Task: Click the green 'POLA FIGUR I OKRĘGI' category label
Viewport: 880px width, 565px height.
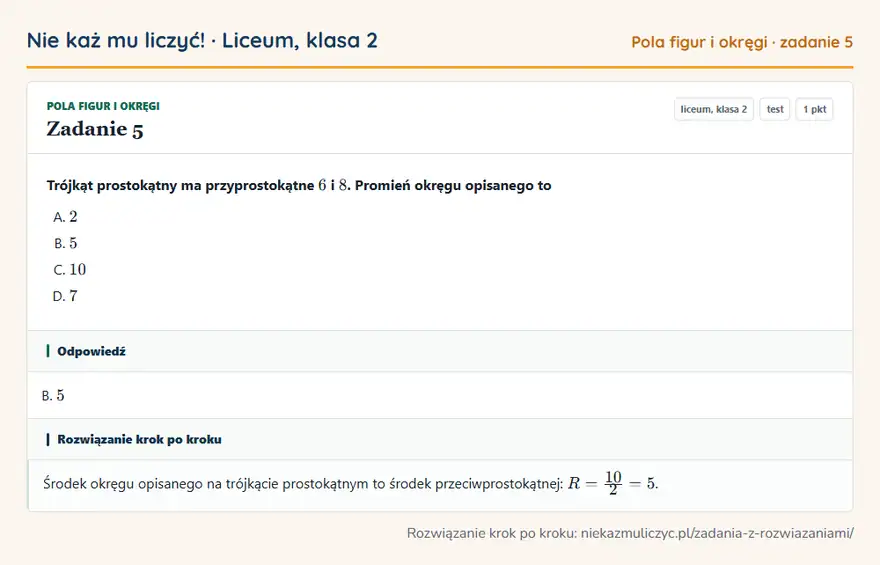Action: [103, 106]
